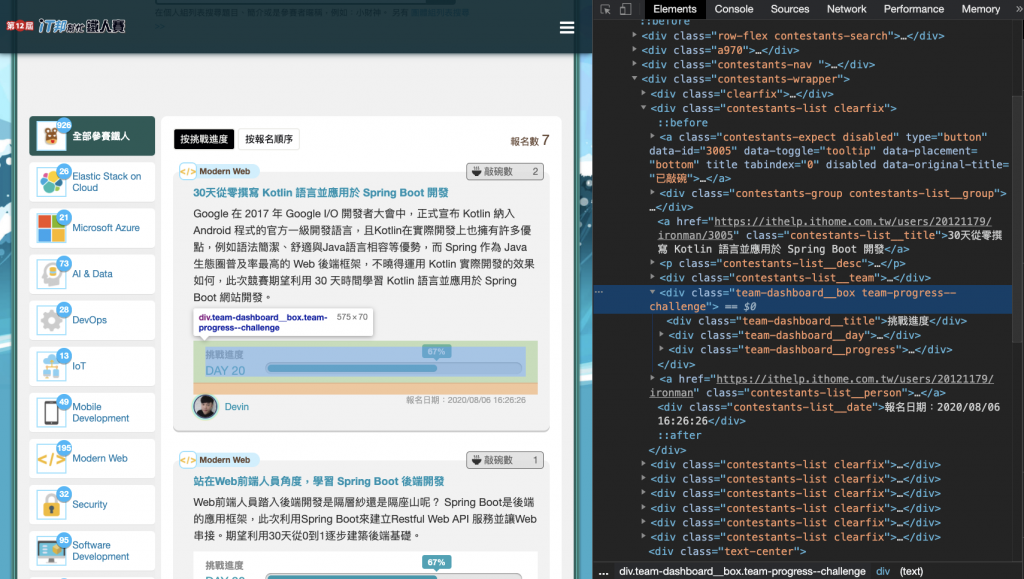The image size is (1024, 579).
Task: Select the team-dashboard__title div line
Action: [x=817, y=321]
